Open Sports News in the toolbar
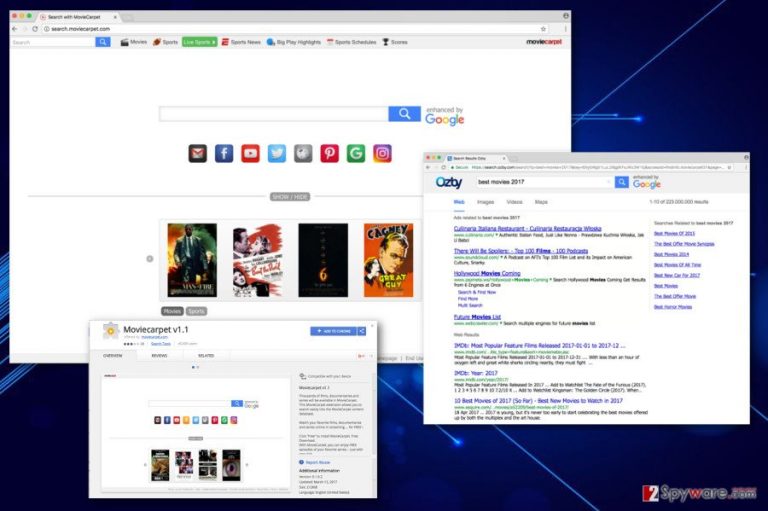 (x=241, y=42)
